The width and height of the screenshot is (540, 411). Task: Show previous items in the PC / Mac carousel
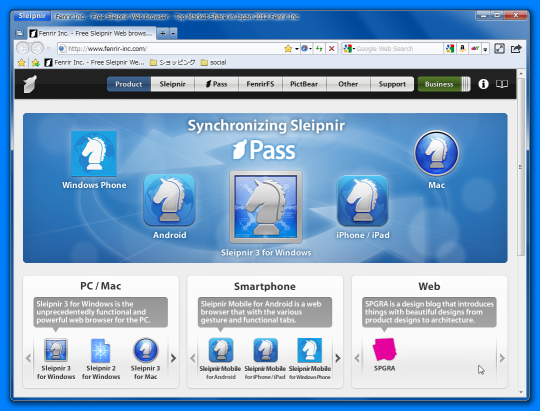tap(29, 358)
